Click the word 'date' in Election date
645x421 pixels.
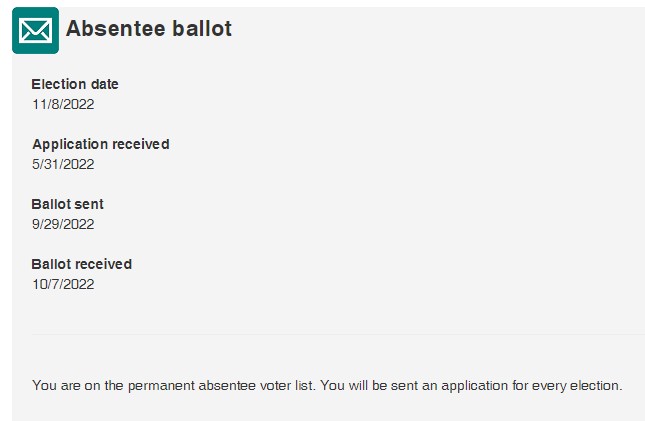pos(105,84)
